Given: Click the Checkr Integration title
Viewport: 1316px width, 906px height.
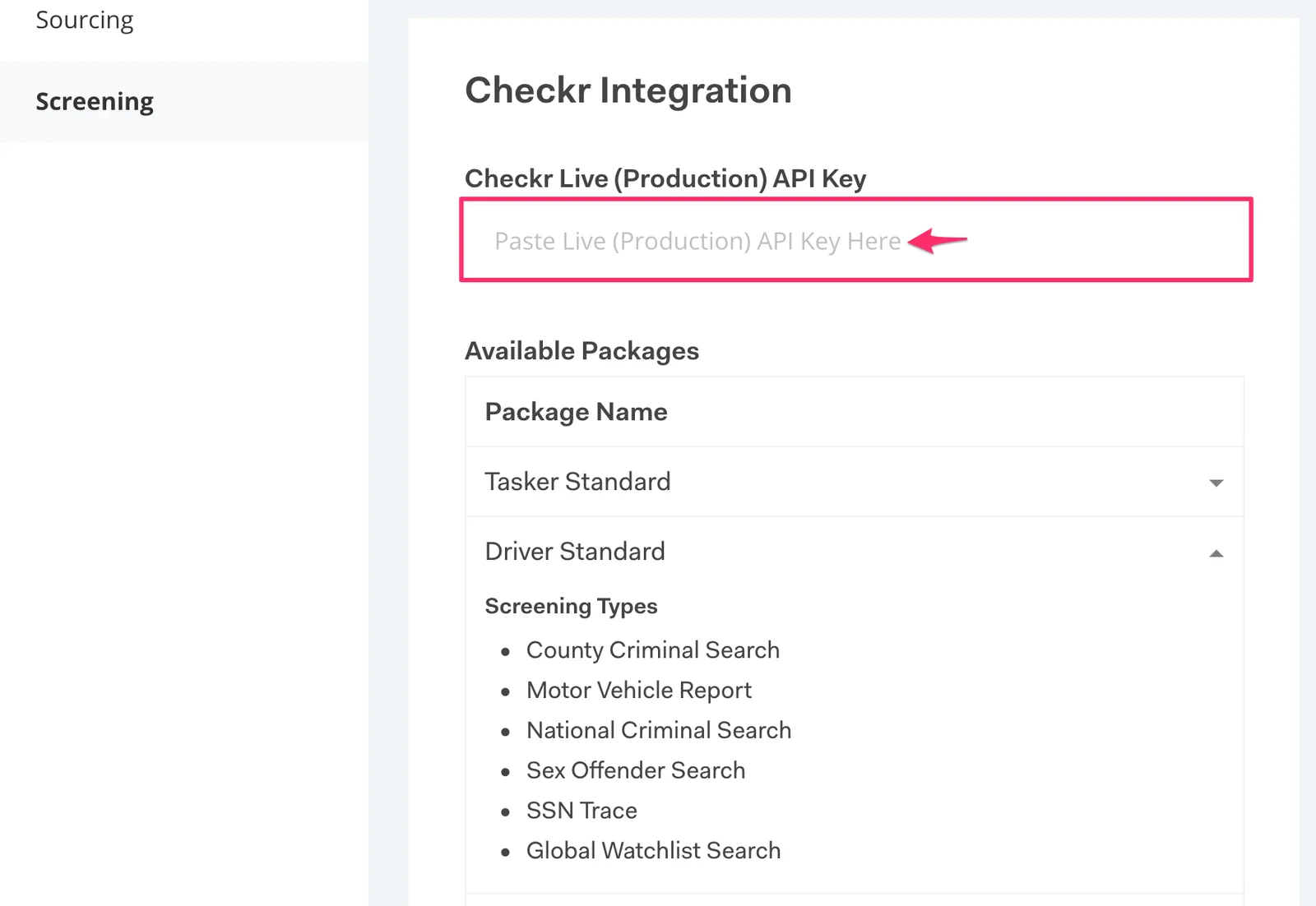Looking at the screenshot, I should (628, 90).
